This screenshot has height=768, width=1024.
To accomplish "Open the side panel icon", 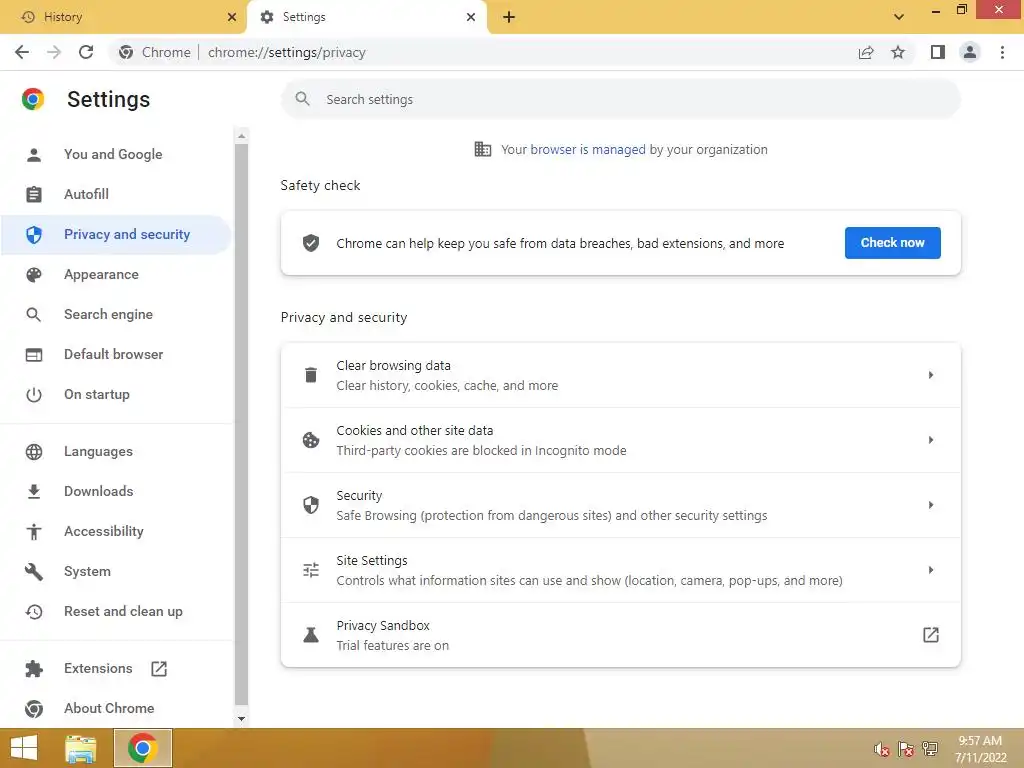I will (x=938, y=52).
